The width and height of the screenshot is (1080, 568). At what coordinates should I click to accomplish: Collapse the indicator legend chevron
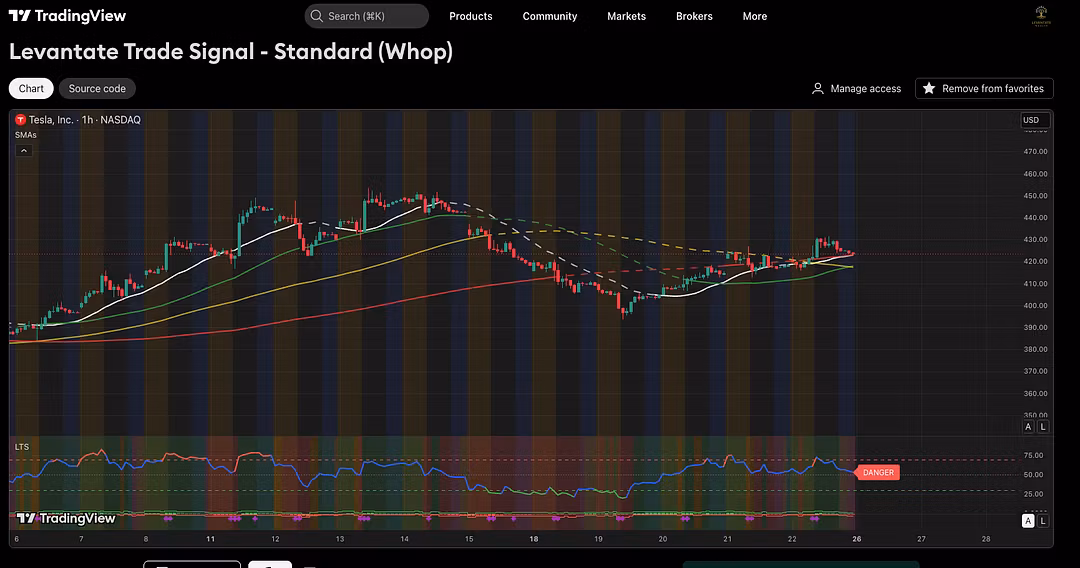tap(23, 150)
